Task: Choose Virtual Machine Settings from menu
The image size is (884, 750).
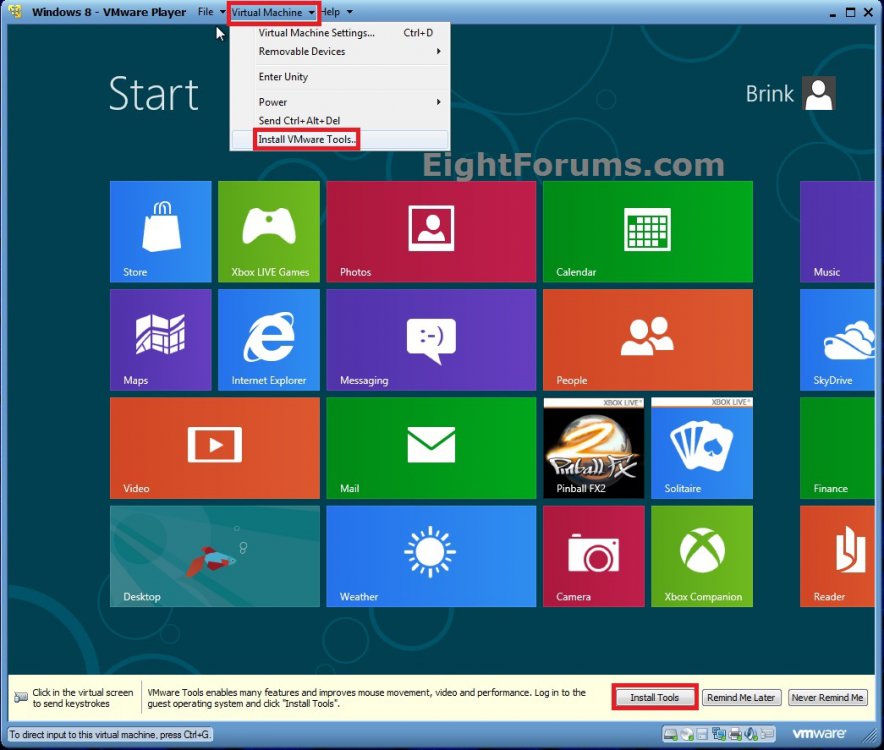Action: pyautogui.click(x=316, y=33)
